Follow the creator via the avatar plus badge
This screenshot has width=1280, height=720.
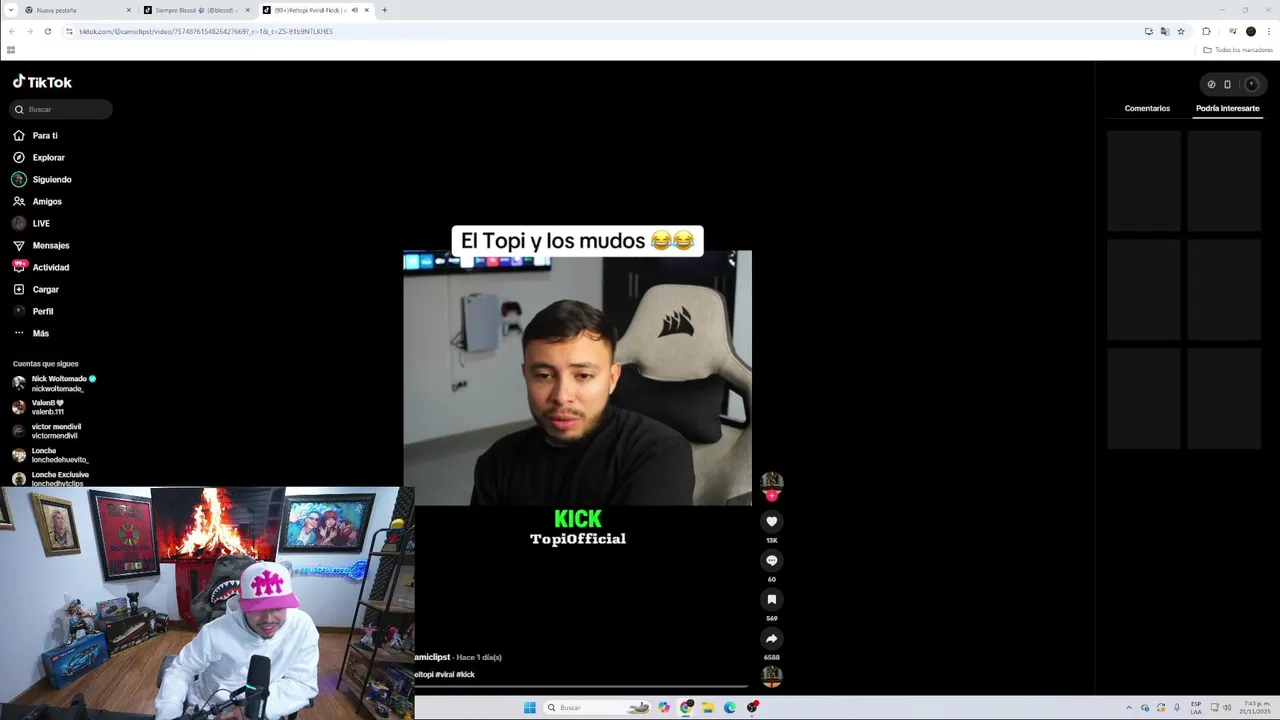(x=771, y=495)
